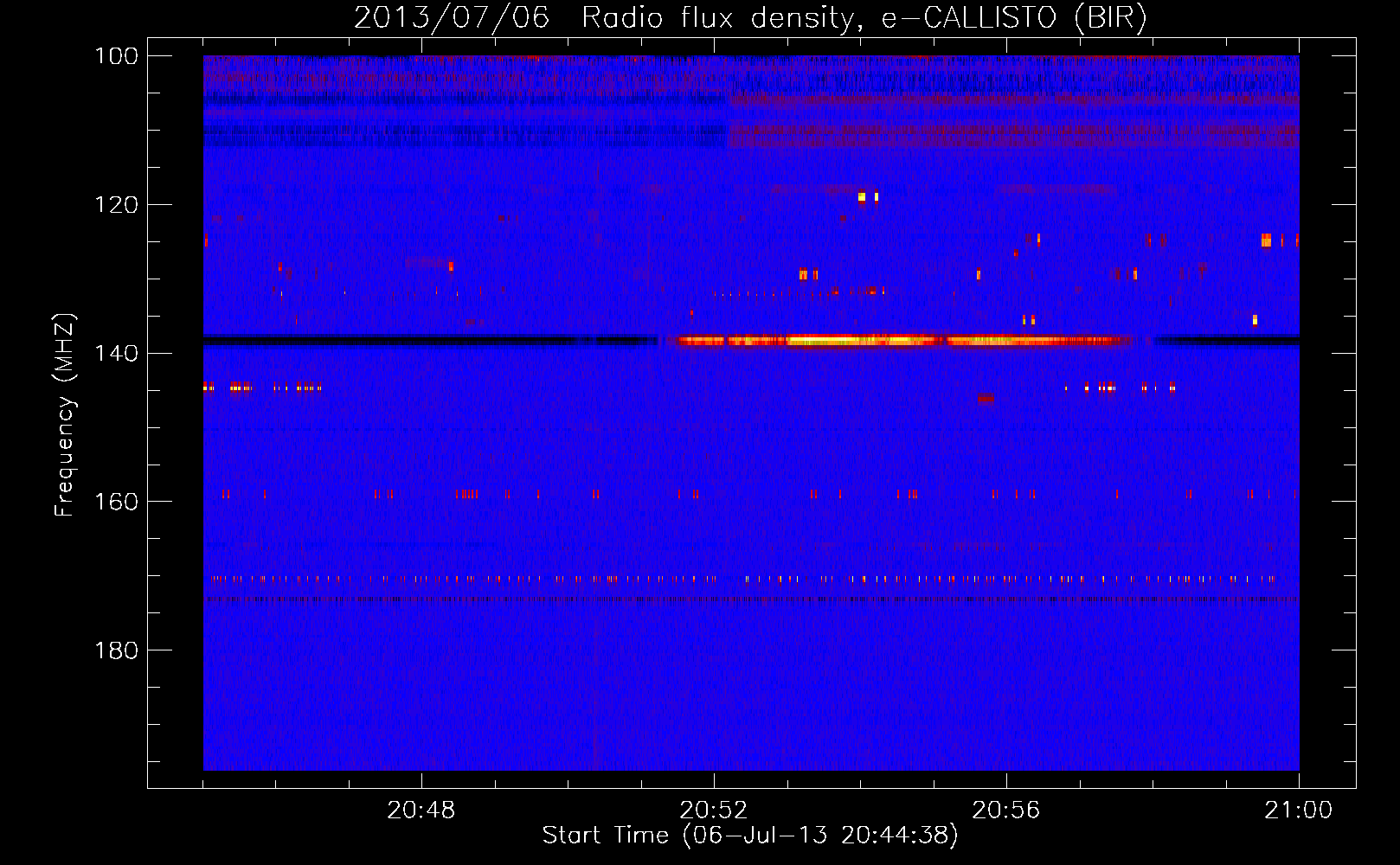Click the 21:00 time tick label
Screen dimensions: 1400x865
coord(1299,811)
